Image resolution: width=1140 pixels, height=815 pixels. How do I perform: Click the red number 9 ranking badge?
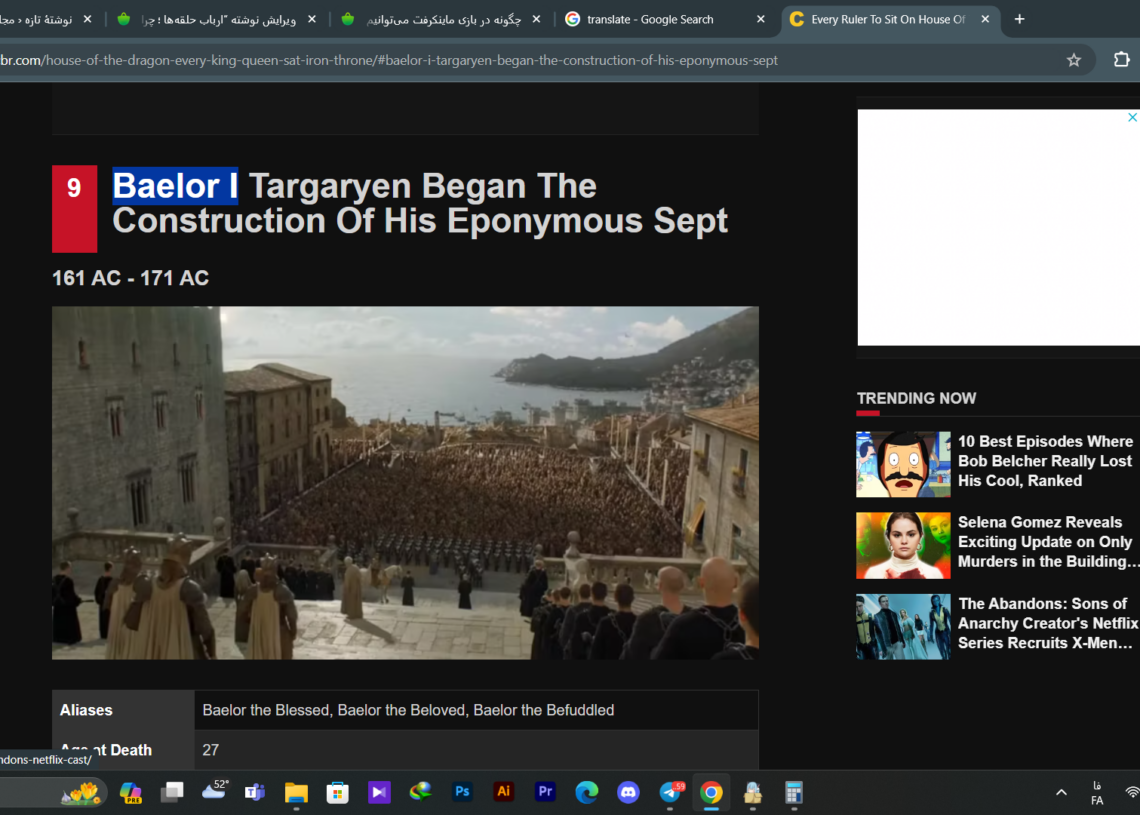click(x=74, y=209)
